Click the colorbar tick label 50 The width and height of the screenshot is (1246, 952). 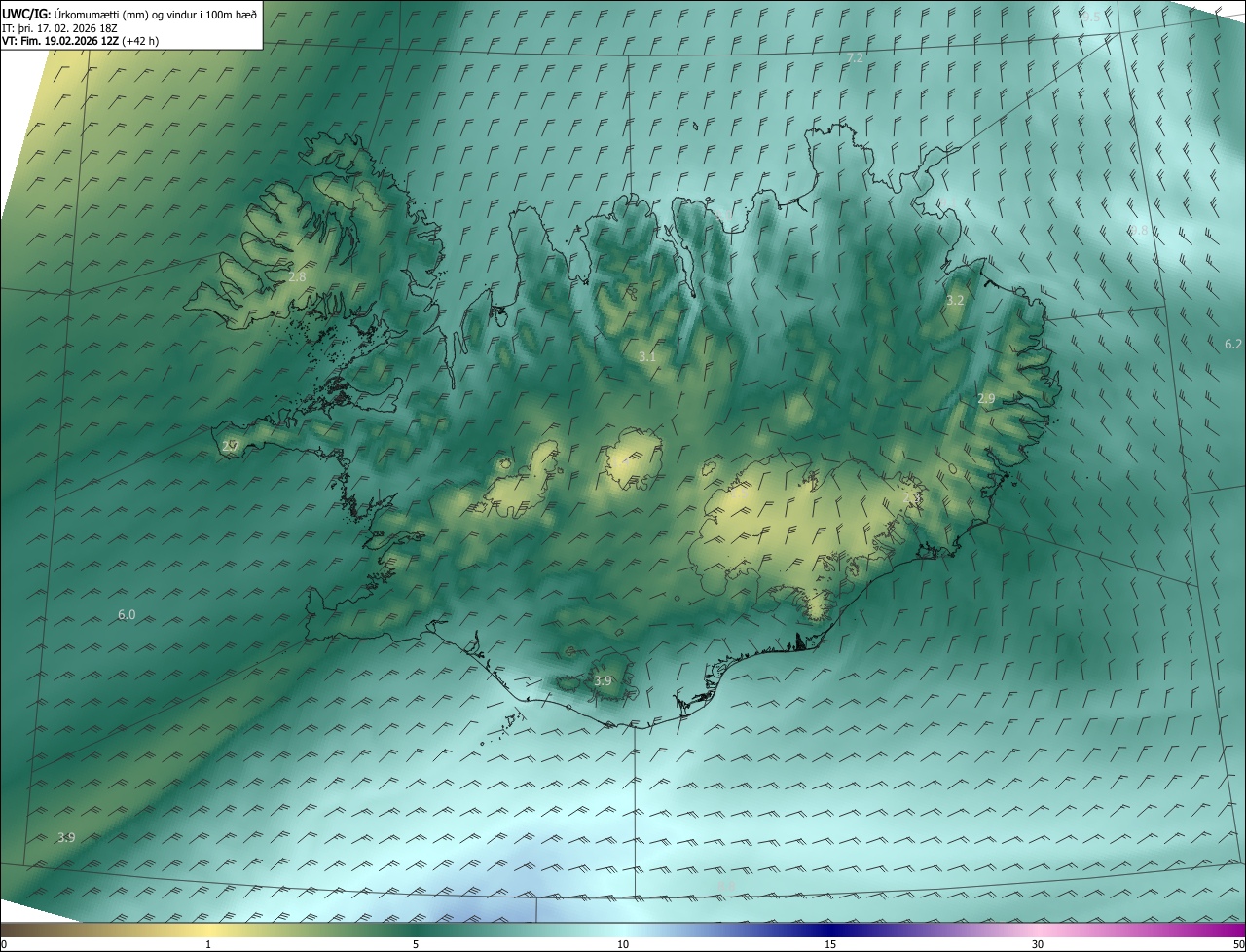pos(1238,945)
